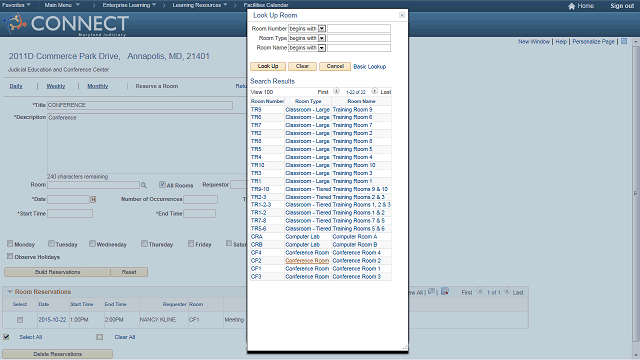
Task: Click the icon right of Personalize Page
Action: [624, 41]
